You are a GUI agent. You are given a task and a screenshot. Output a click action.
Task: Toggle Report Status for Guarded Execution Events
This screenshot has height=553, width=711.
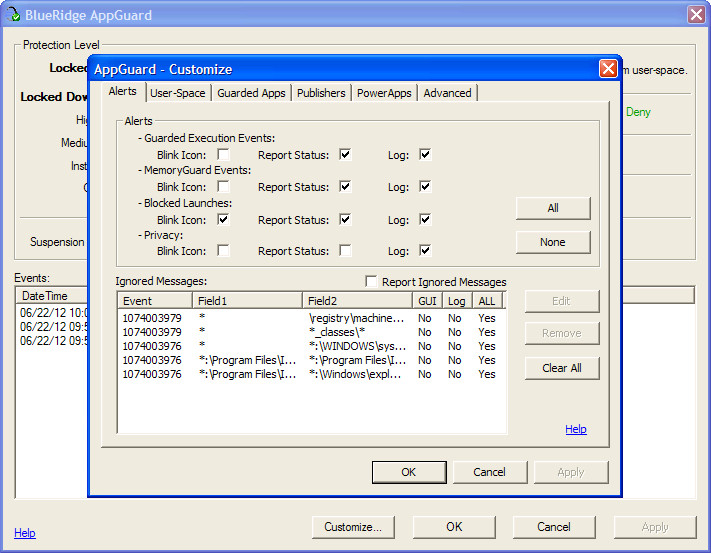(345, 155)
